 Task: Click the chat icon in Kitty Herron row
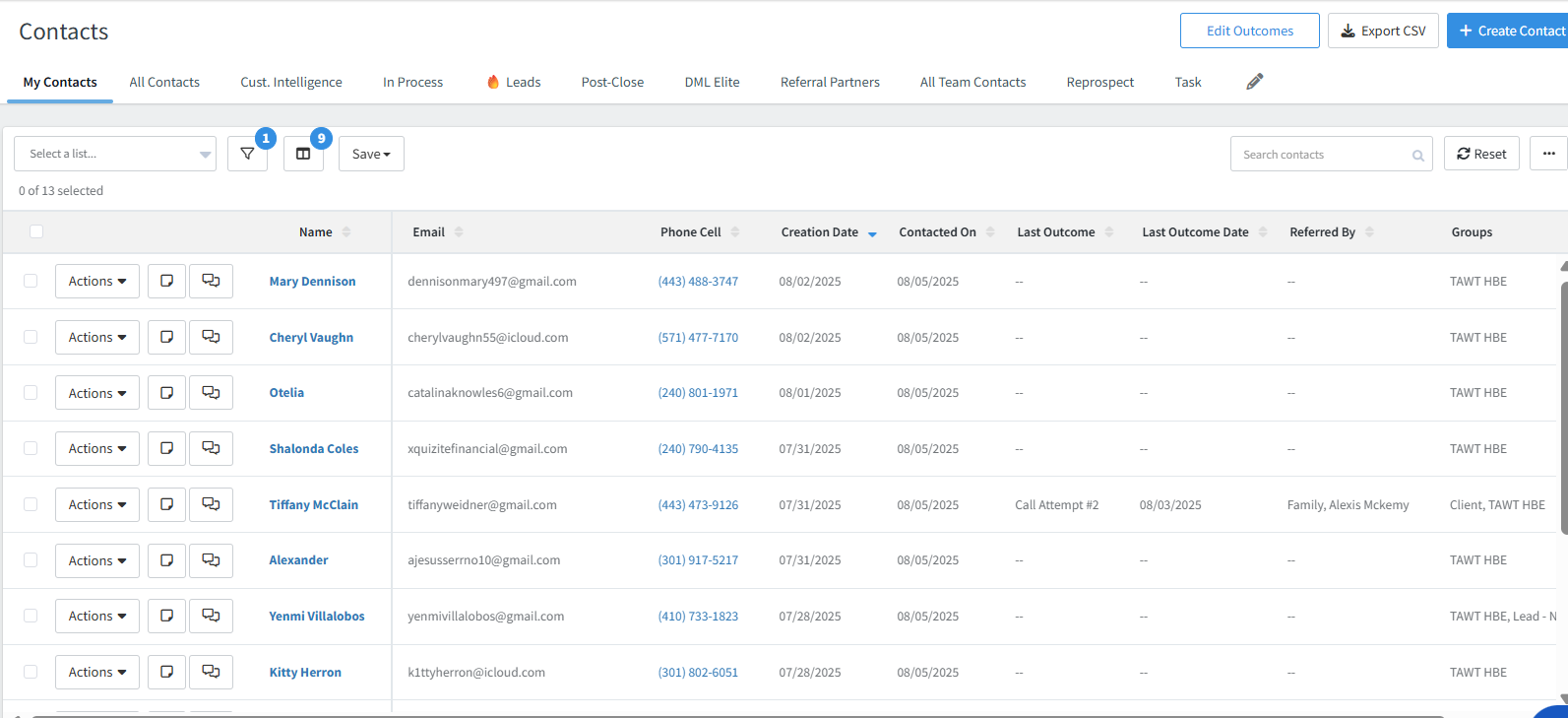[211, 672]
